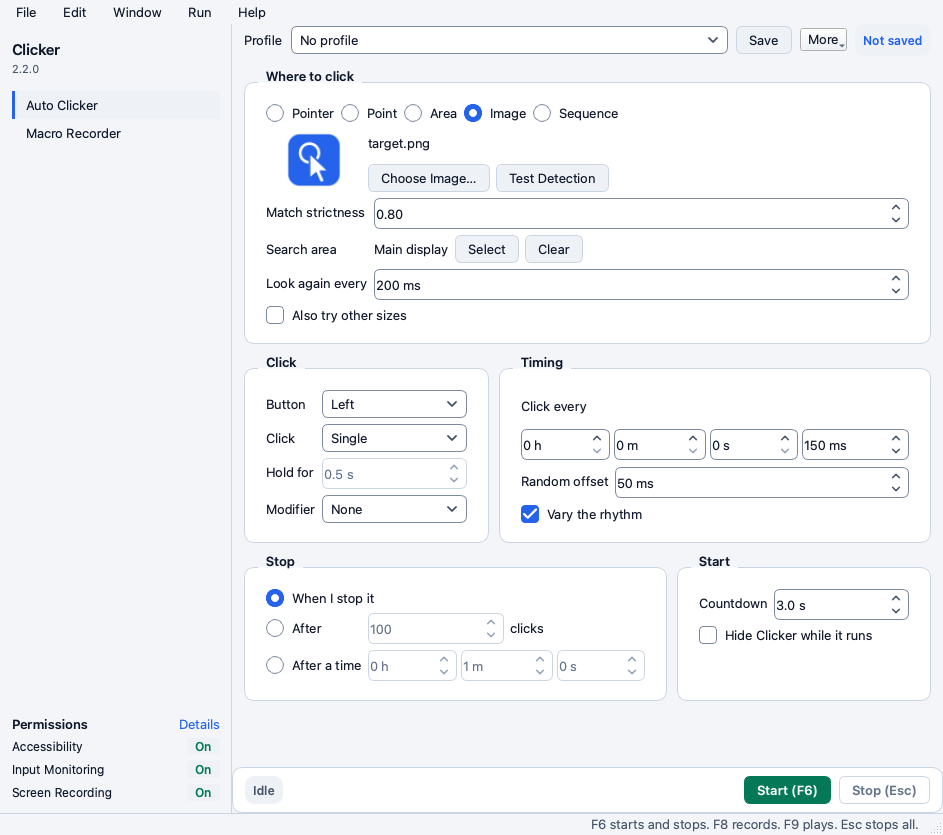943x835 pixels.
Task: Open the Run menu
Action: coord(200,13)
